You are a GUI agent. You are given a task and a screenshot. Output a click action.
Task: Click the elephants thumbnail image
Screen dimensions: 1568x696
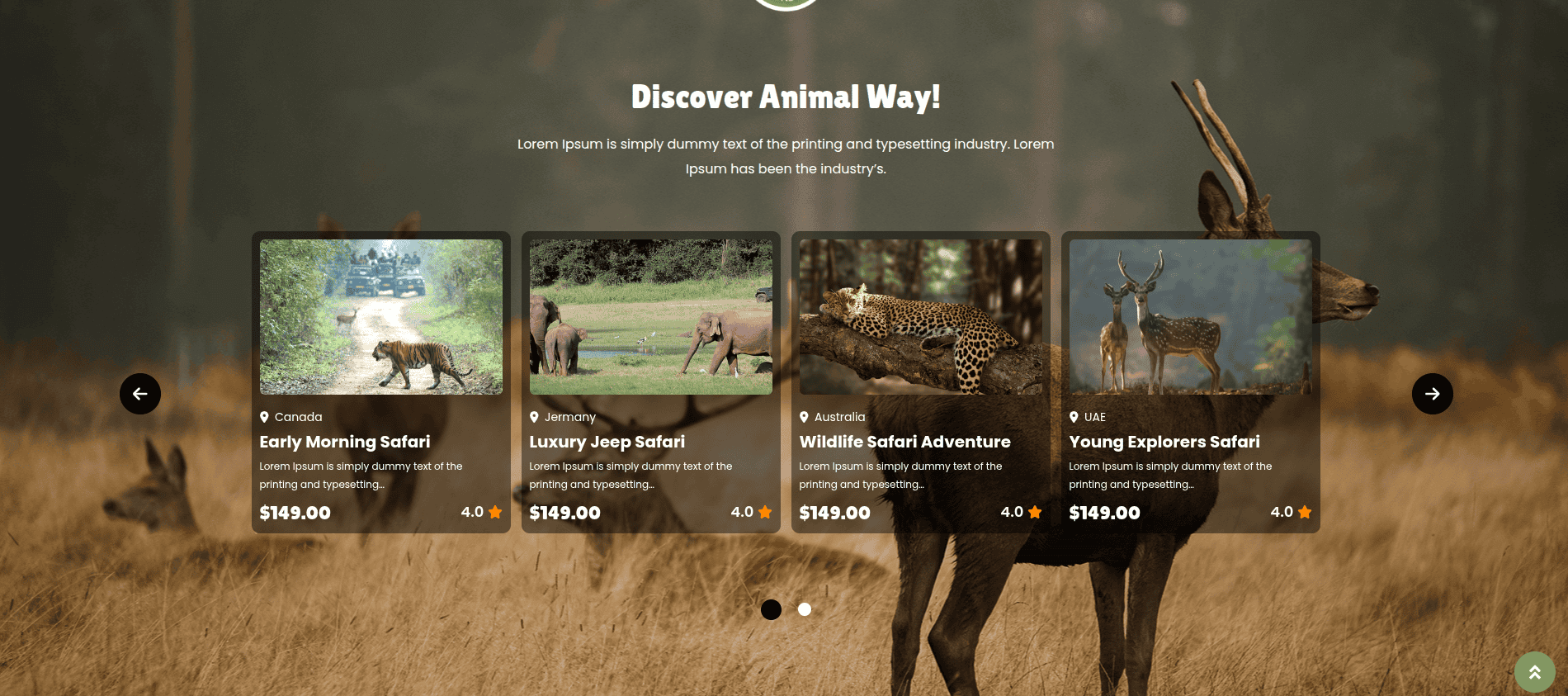(x=651, y=317)
